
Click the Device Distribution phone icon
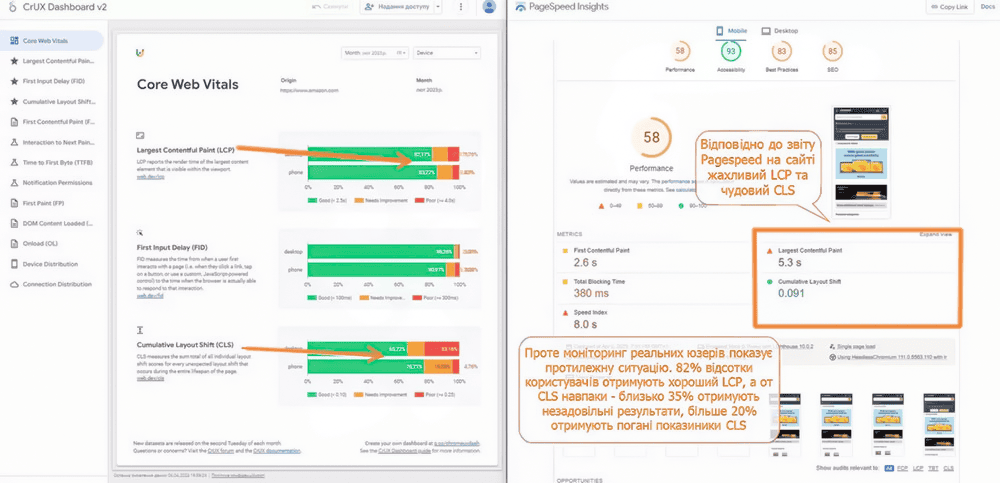point(14,264)
